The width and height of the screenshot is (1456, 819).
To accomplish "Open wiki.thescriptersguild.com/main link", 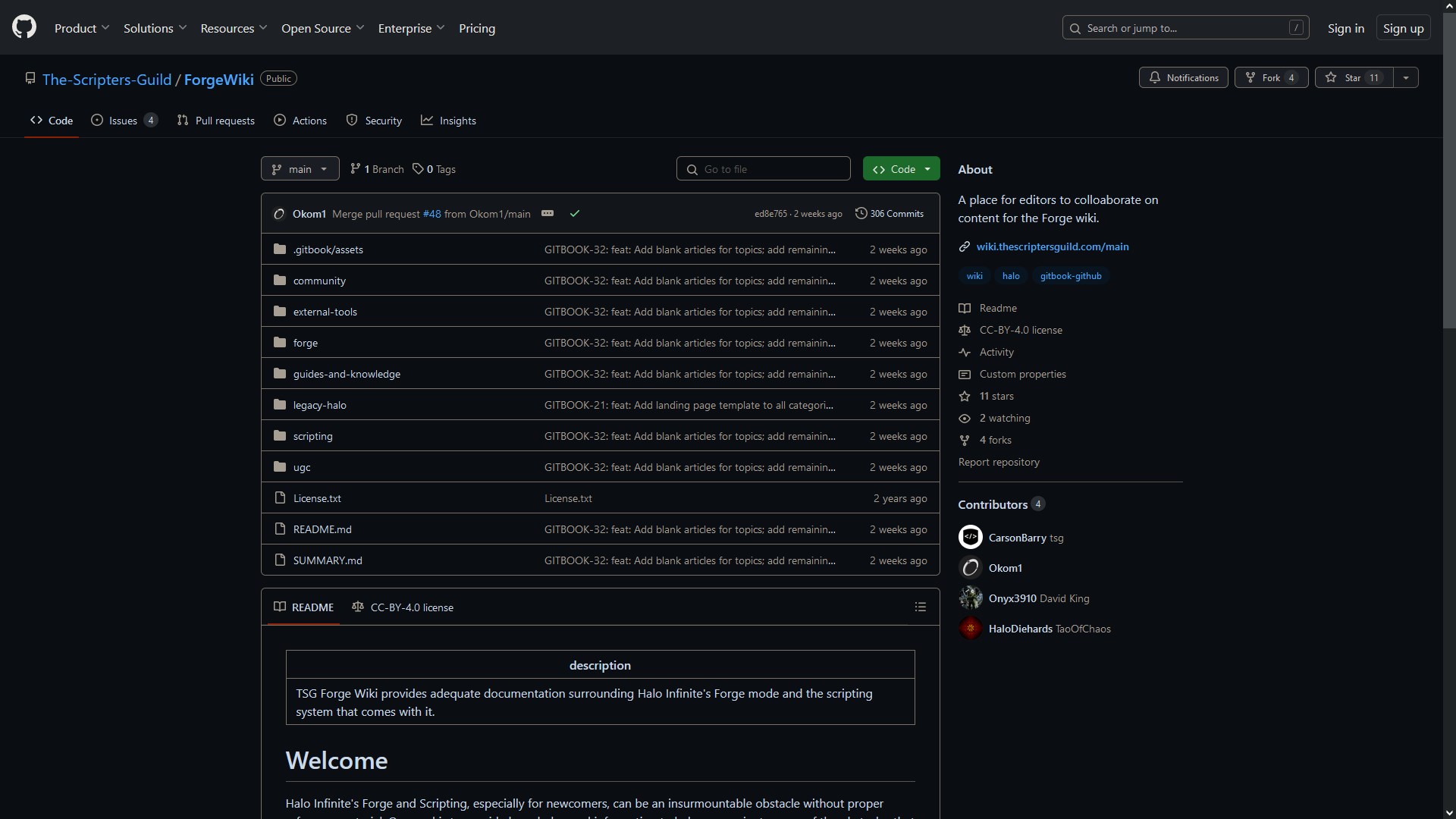I will (1052, 246).
